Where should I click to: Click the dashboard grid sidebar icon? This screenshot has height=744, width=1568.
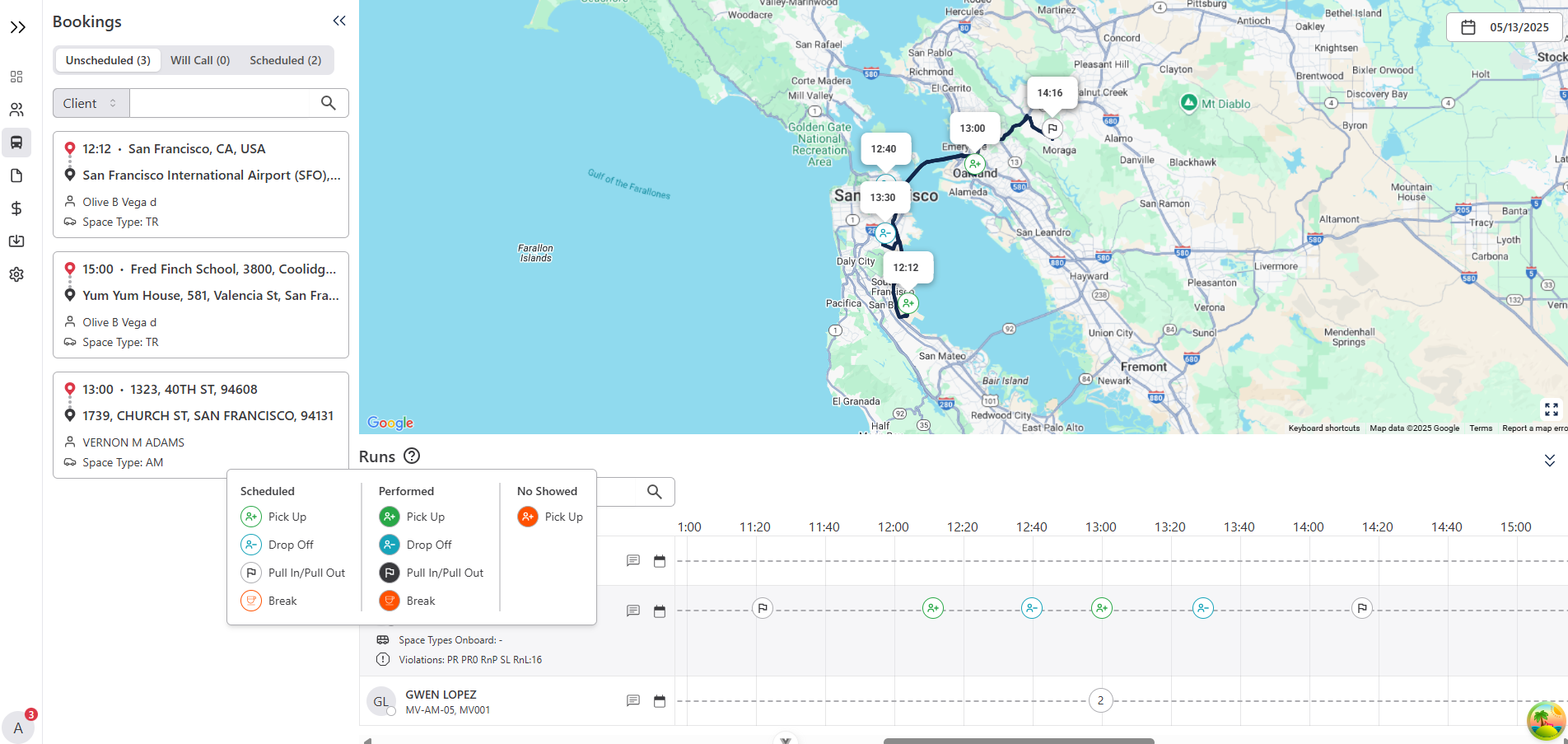click(x=16, y=77)
